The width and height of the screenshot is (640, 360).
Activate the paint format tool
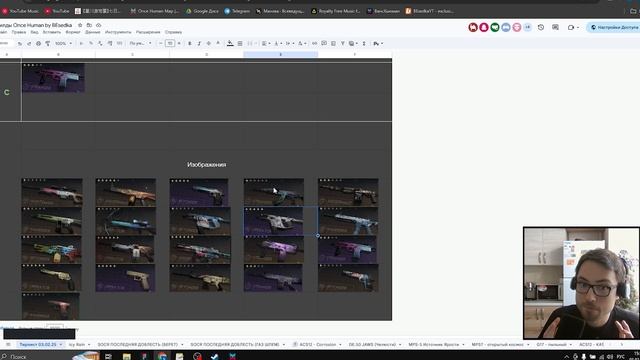(x=47, y=43)
